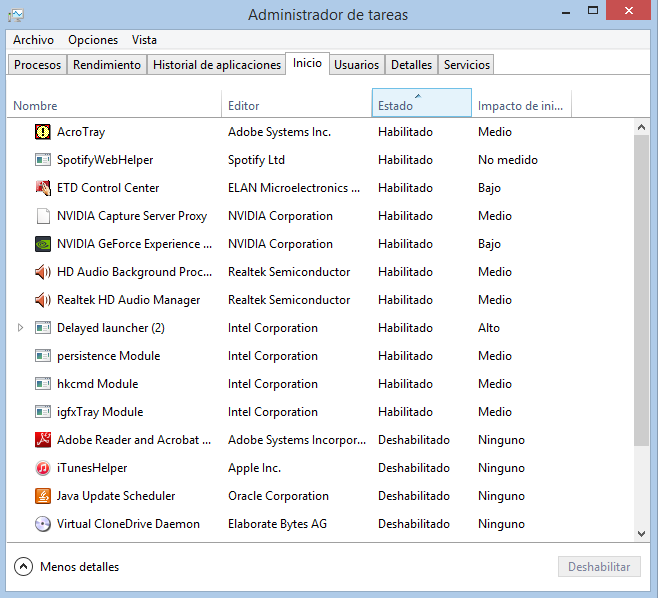
Task: Click Adobe Systems Inc. editor cell
Action: coord(279,132)
